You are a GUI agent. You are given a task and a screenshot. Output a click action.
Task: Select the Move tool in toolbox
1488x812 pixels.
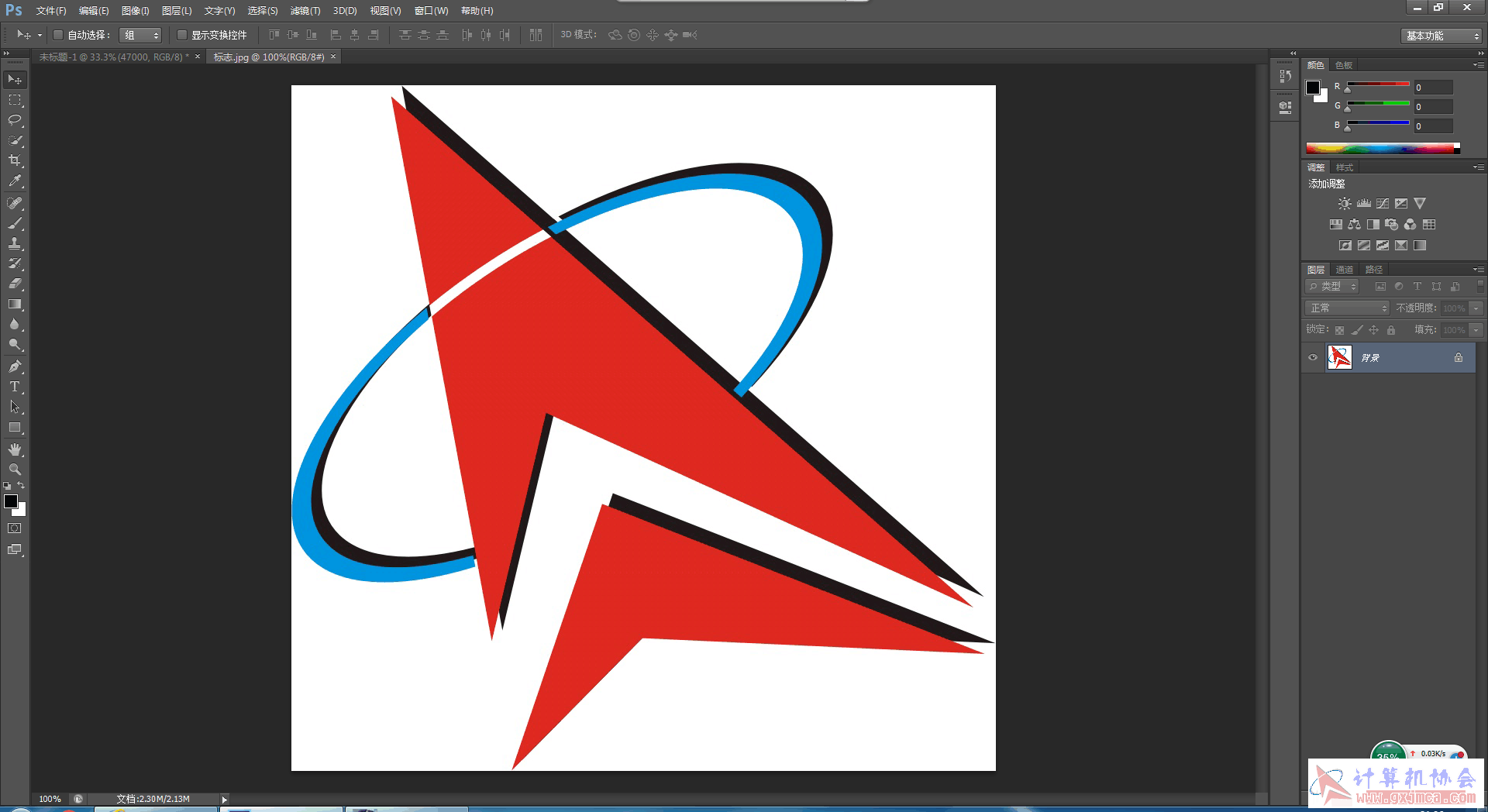point(15,80)
